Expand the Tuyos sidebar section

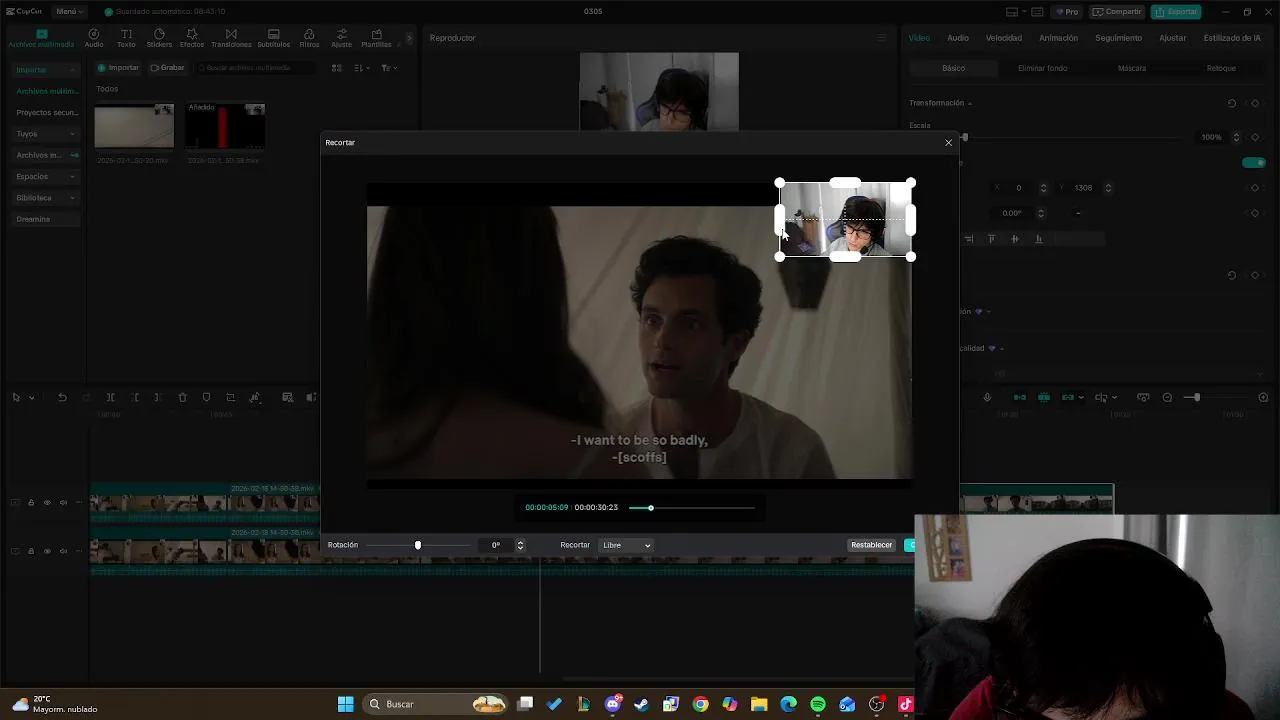pyautogui.click(x=45, y=134)
